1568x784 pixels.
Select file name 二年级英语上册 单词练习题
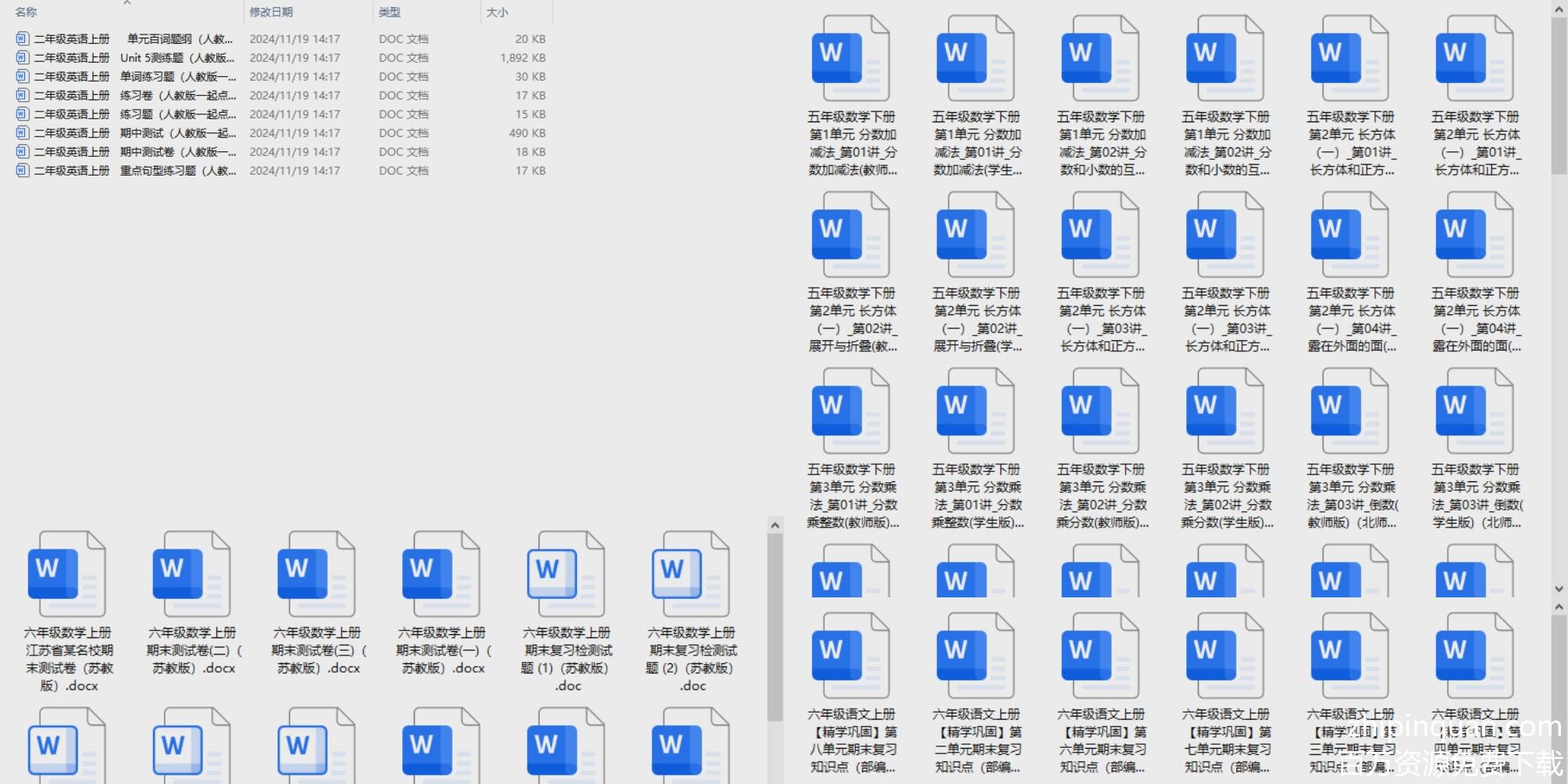[135, 76]
